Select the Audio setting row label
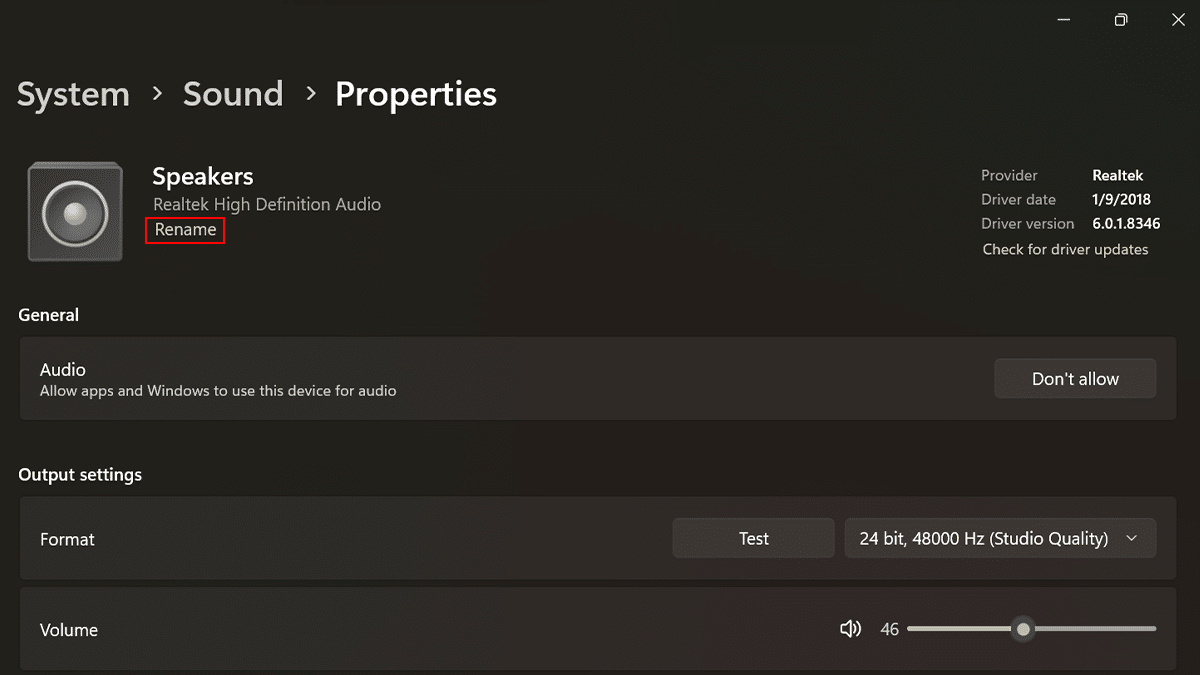This screenshot has width=1200, height=675. [x=63, y=370]
